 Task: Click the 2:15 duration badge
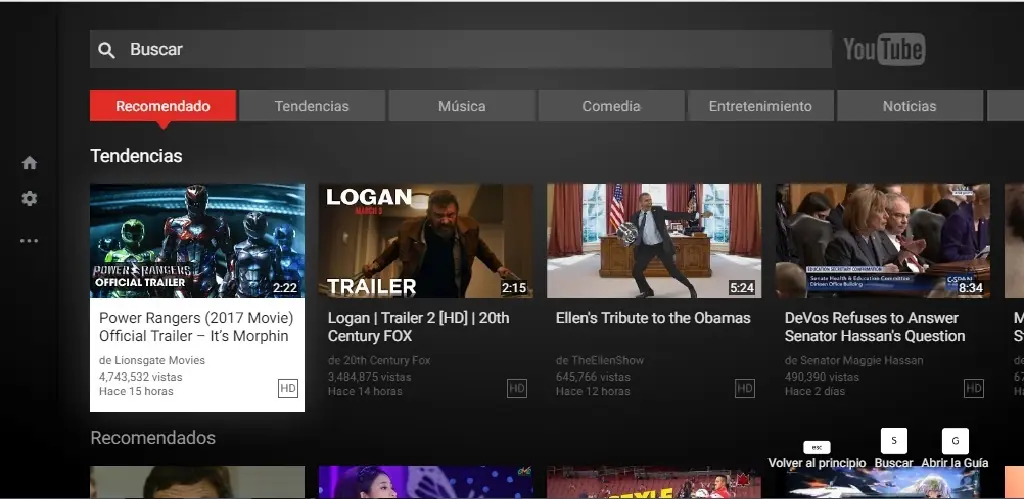(514, 288)
